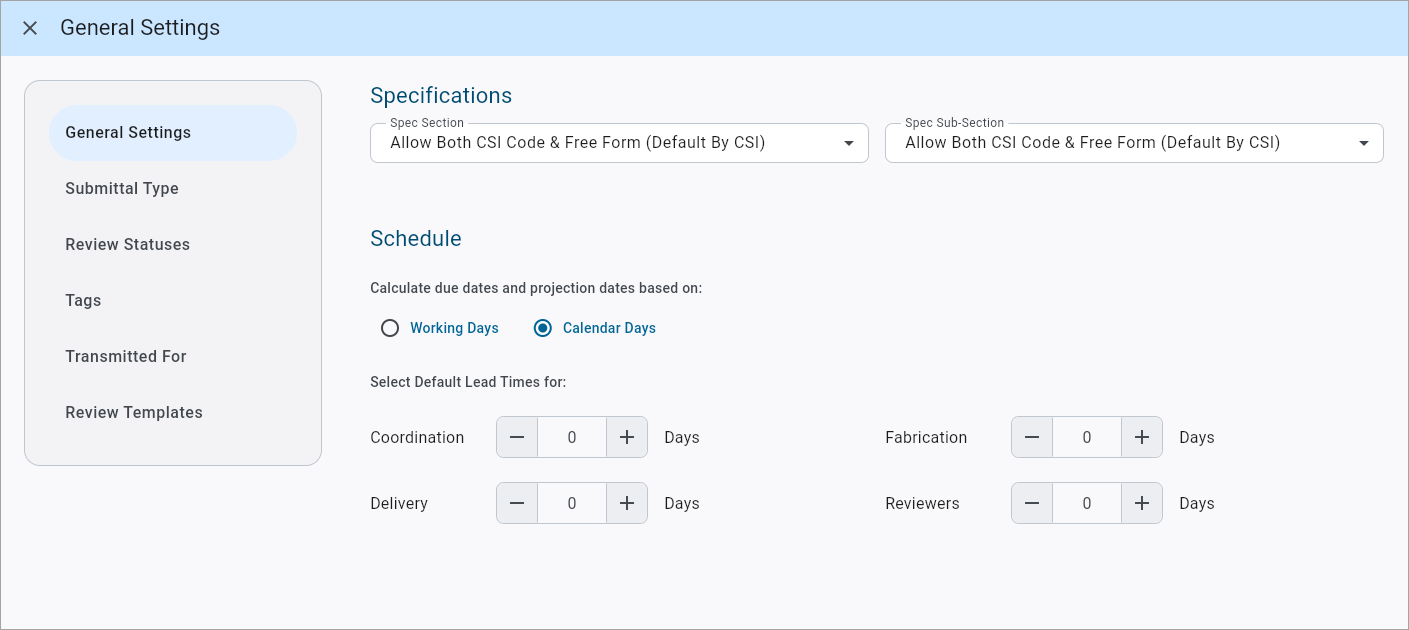This screenshot has height=630, width=1409.
Task: Select General Settings in the sidebar
Action: click(128, 132)
